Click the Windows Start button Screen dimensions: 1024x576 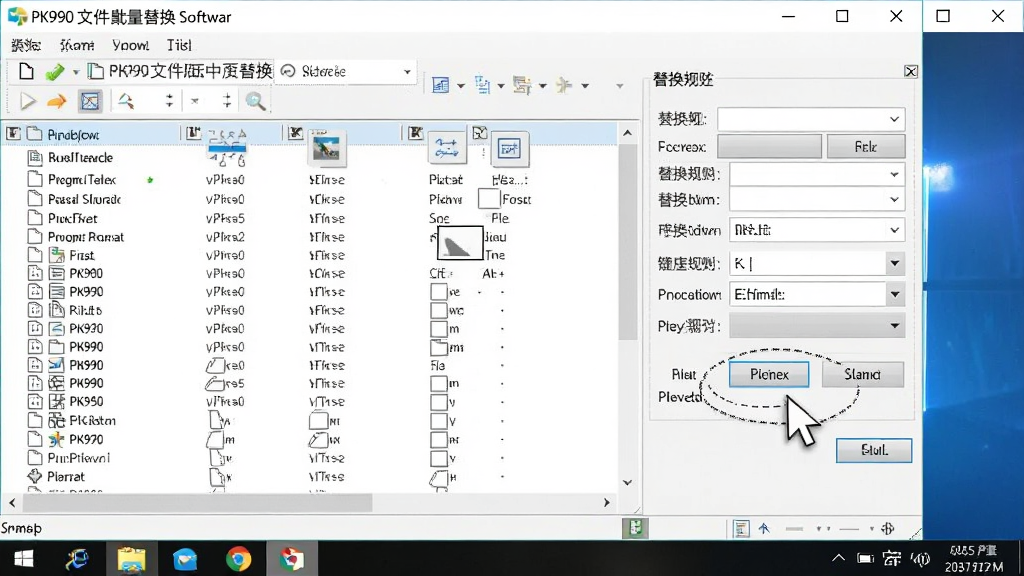pyautogui.click(x=24, y=559)
